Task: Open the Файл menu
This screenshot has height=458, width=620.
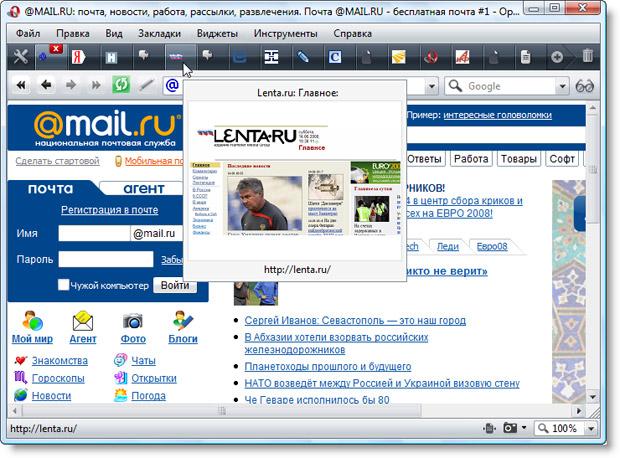Action: [28, 34]
